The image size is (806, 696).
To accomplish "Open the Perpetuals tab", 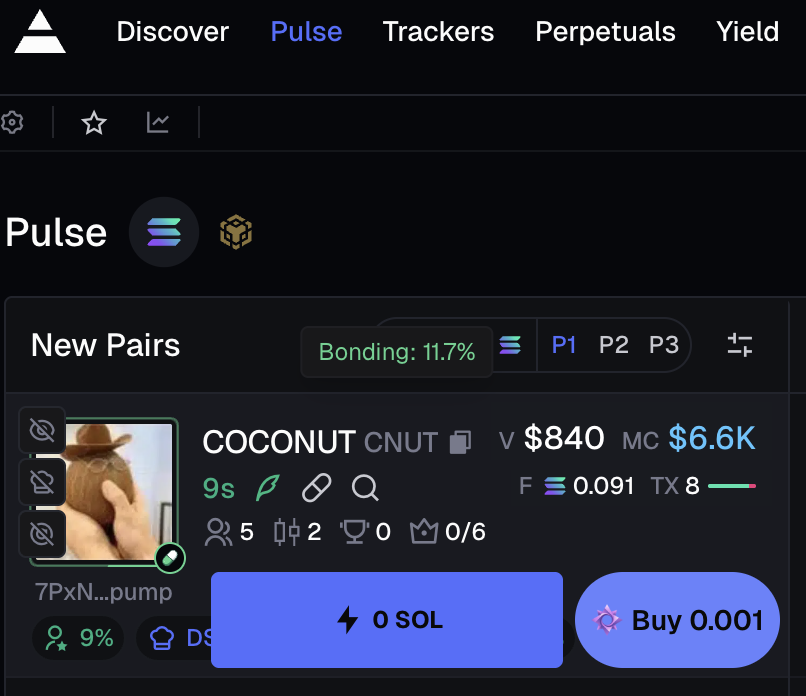I will coord(605,32).
